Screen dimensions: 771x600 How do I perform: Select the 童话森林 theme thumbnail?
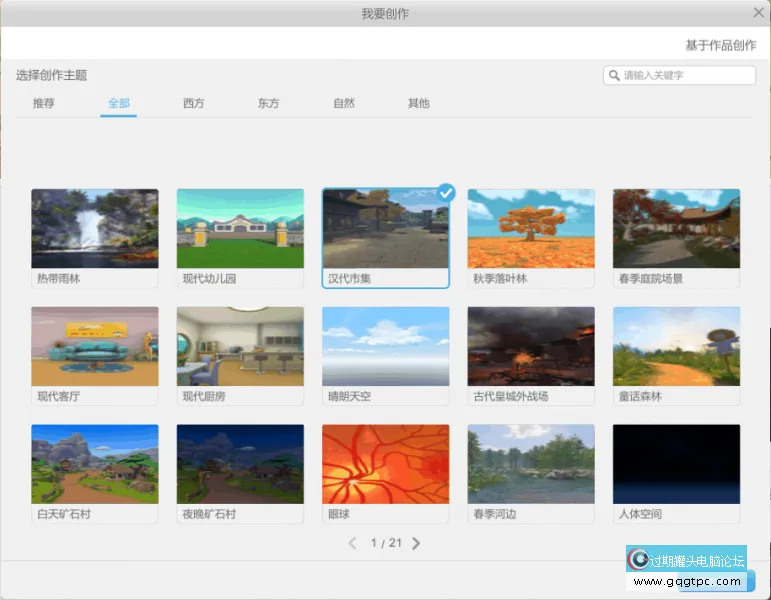click(677, 346)
